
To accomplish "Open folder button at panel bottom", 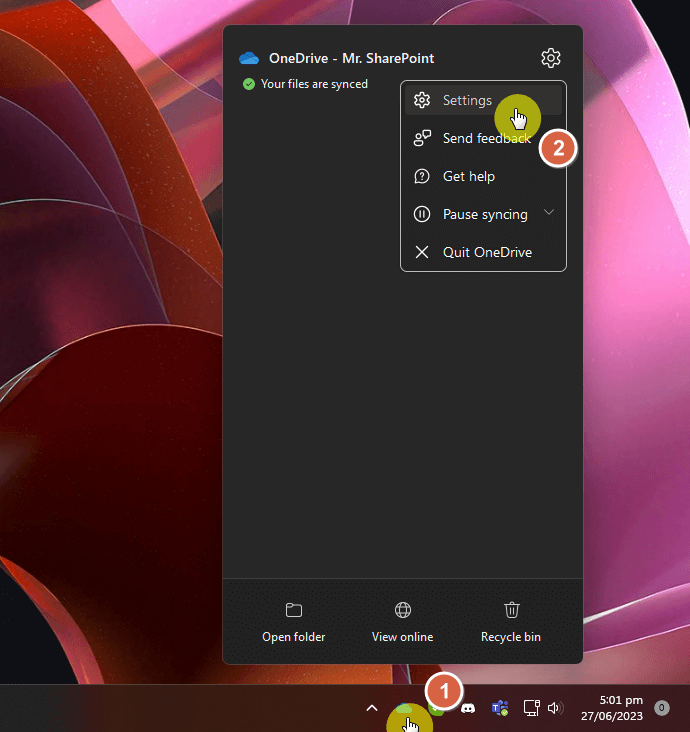I will 294,623.
